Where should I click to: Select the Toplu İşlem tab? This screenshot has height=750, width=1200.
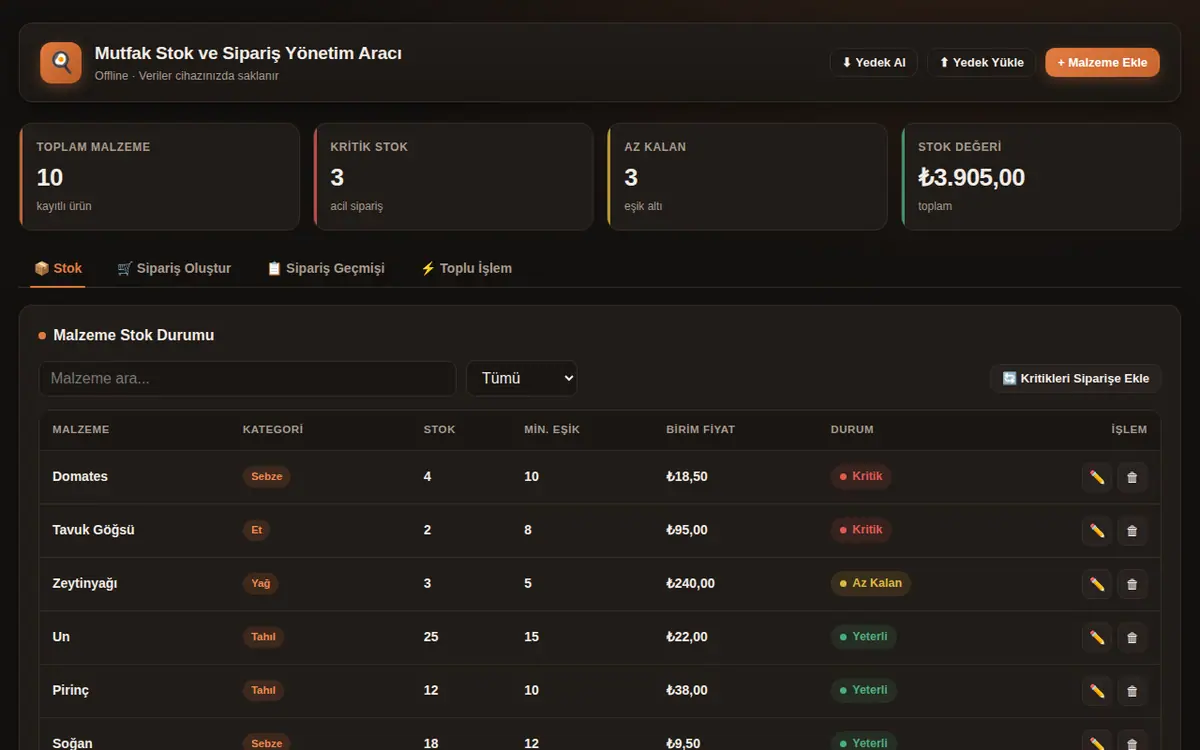point(466,268)
